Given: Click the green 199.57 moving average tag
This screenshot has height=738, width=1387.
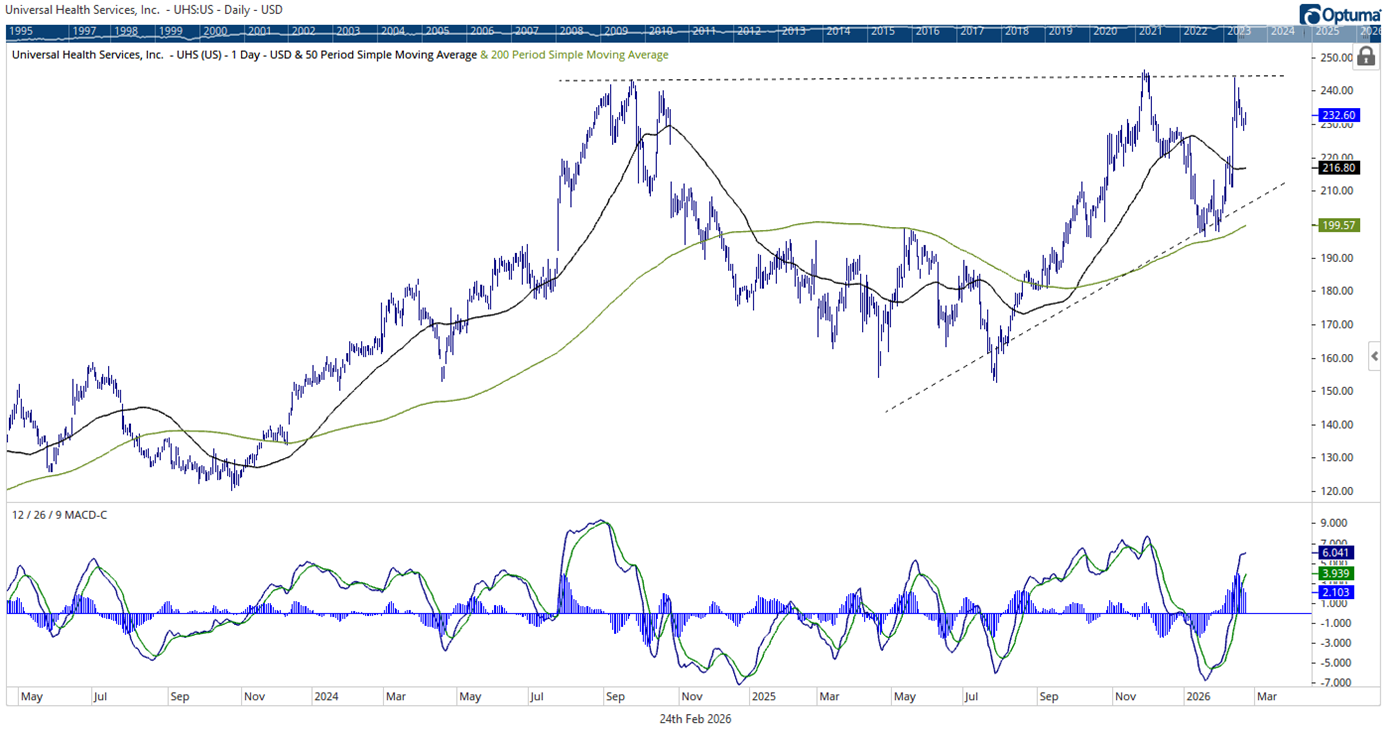Looking at the screenshot, I should pos(1337,226).
